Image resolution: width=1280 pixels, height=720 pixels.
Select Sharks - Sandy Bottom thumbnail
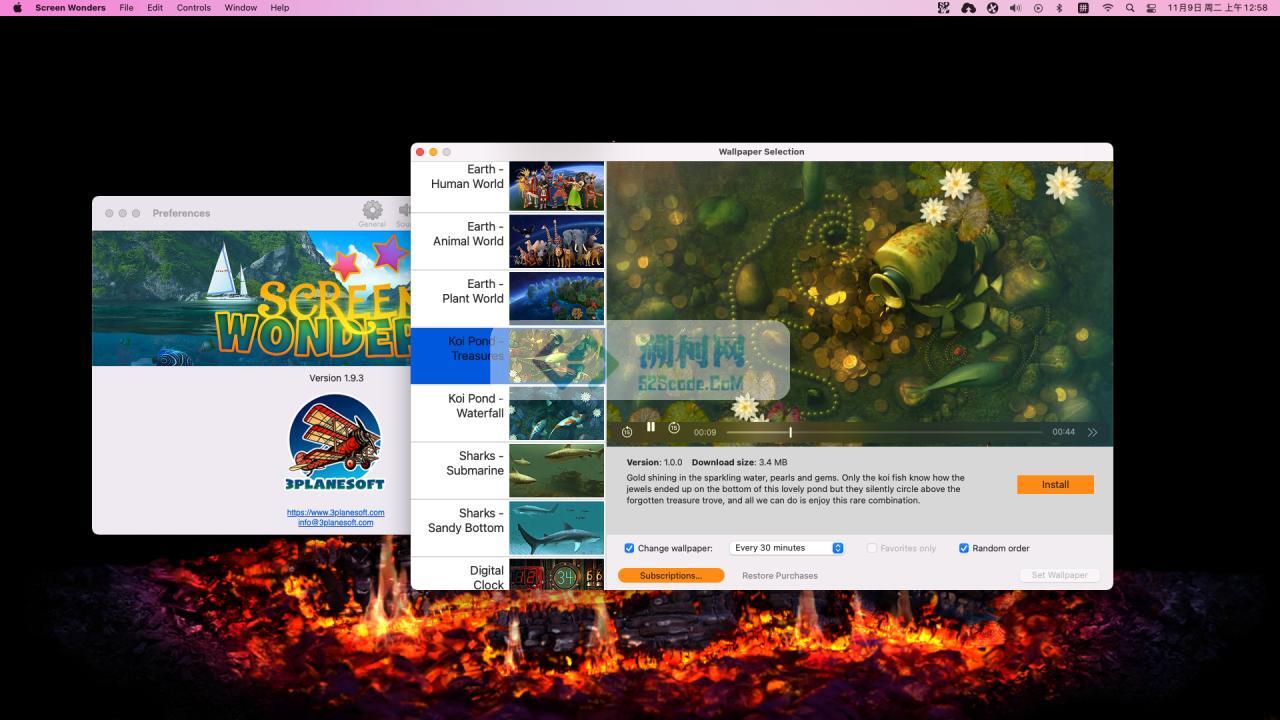(556, 528)
